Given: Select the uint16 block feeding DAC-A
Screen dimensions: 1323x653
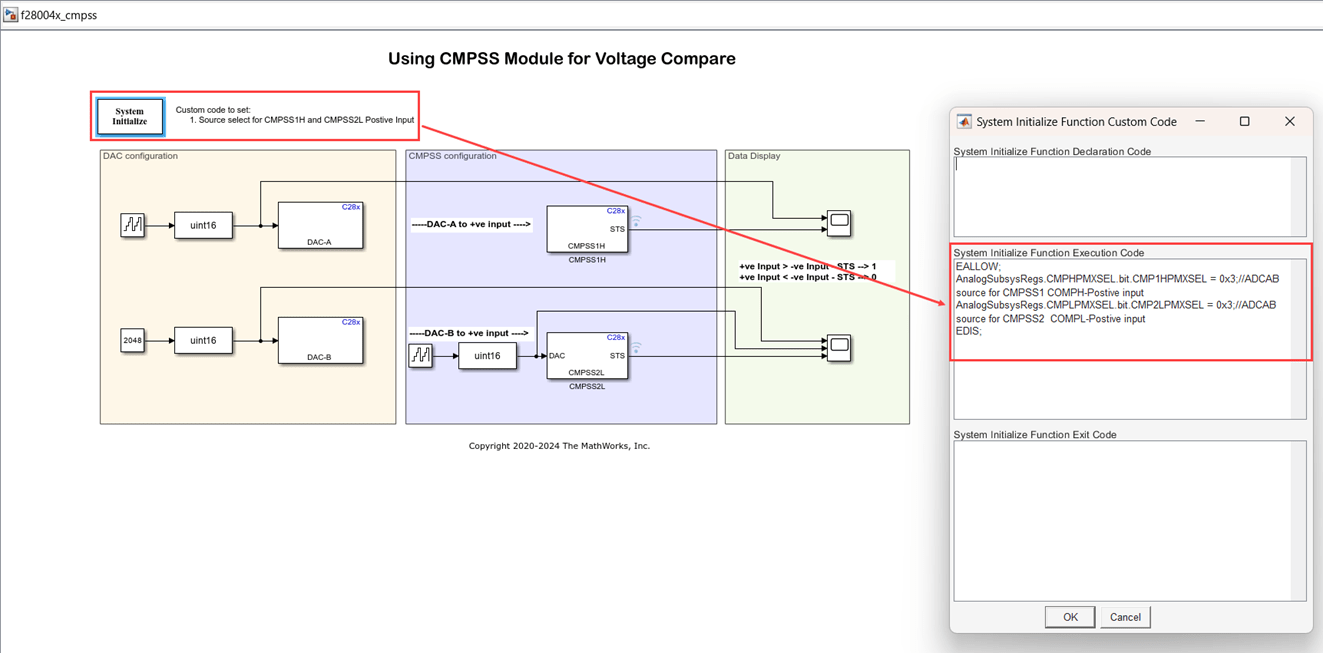Looking at the screenshot, I should [x=203, y=225].
